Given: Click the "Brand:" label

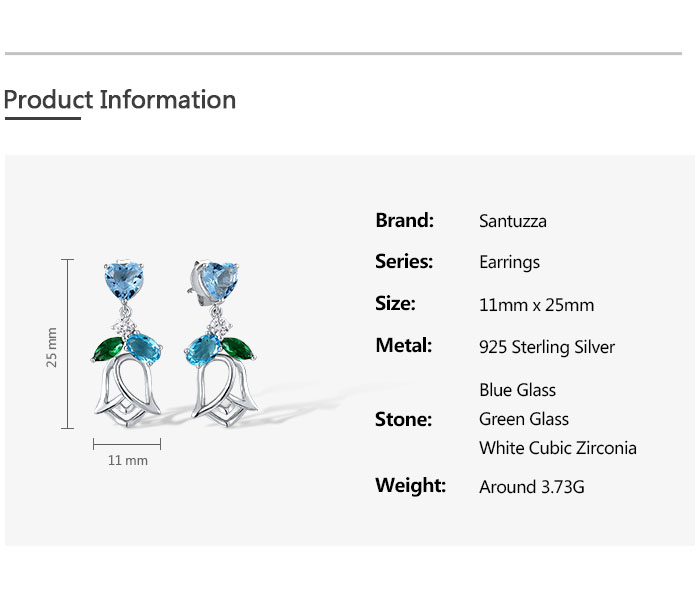Looking at the screenshot, I should pos(404,220).
